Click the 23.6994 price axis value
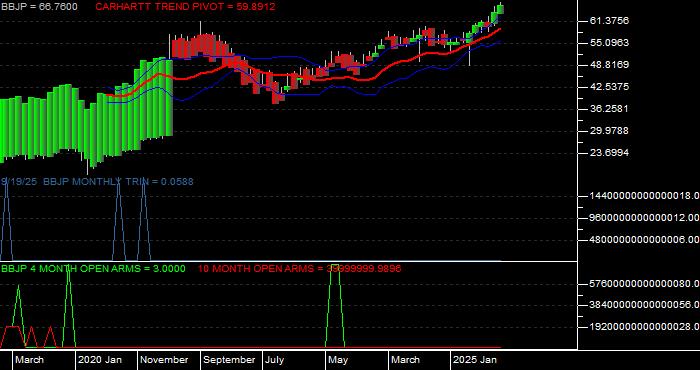Viewport: 700px width, 370px height. 609,153
